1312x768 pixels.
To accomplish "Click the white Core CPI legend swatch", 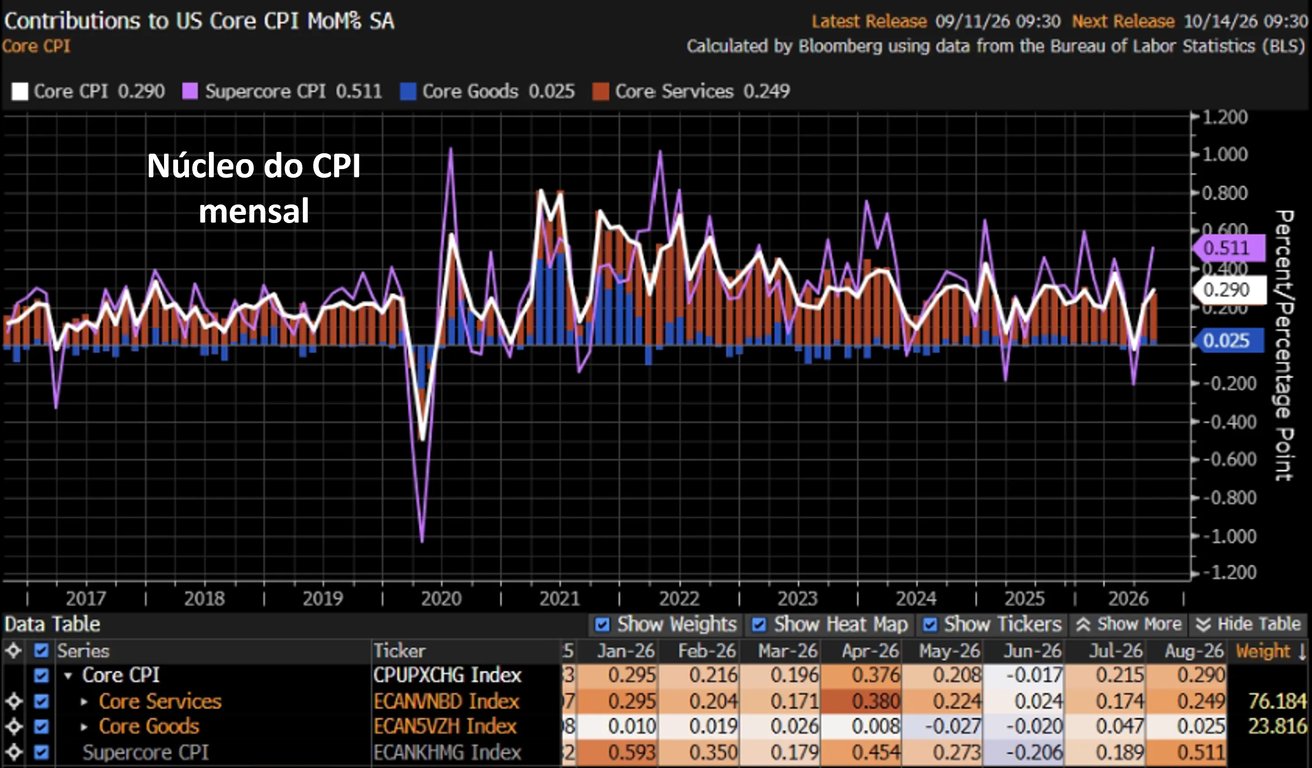I will 18,91.
